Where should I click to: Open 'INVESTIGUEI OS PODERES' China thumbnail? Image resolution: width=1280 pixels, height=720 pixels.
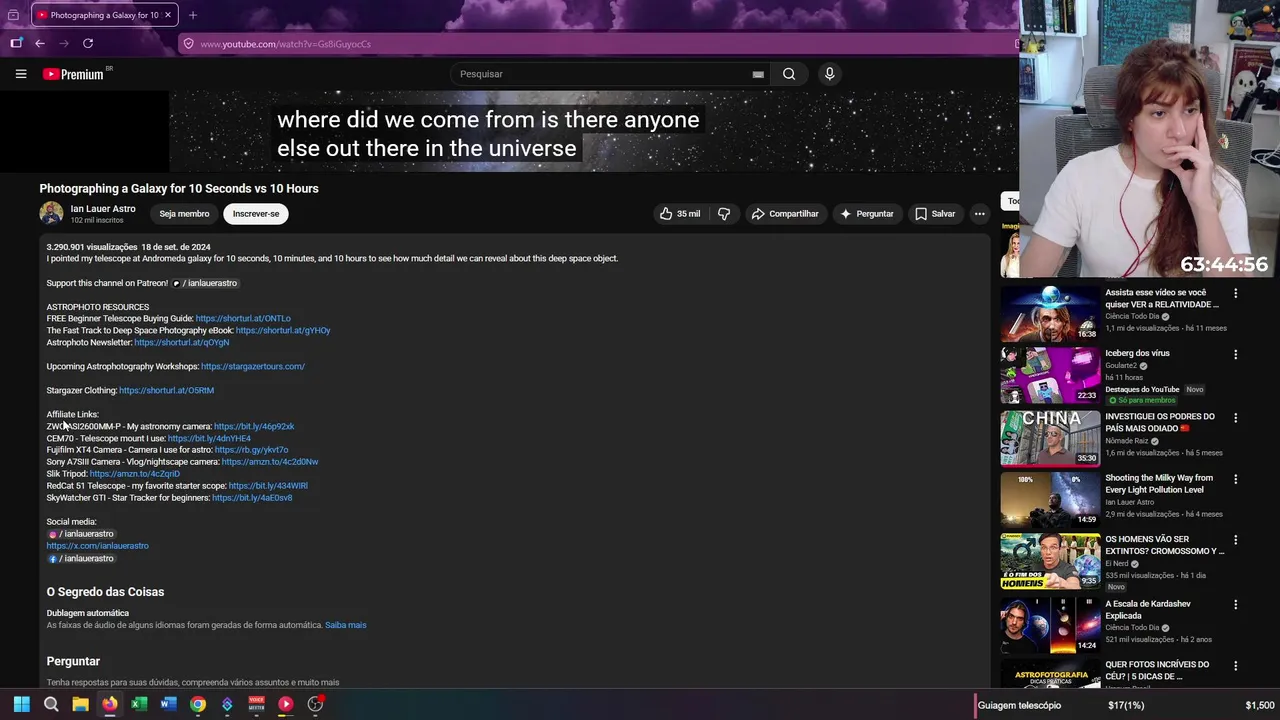pos(1050,438)
